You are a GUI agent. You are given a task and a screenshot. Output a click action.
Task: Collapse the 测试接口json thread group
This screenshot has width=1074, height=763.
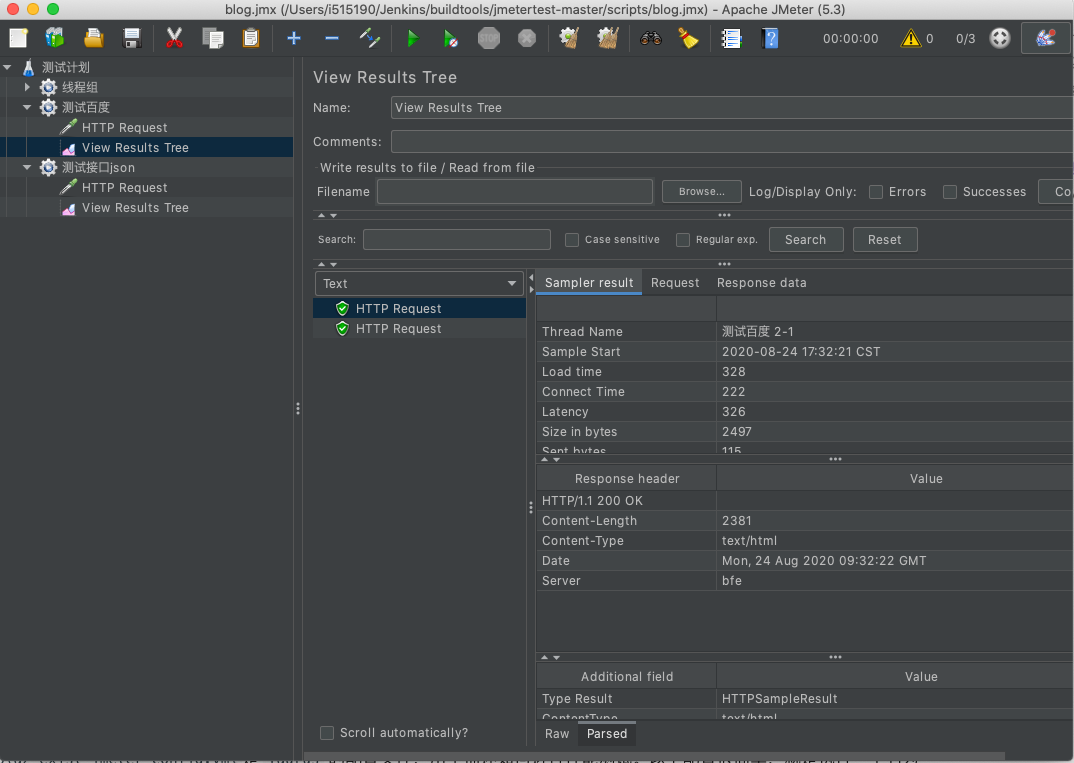[28, 168]
